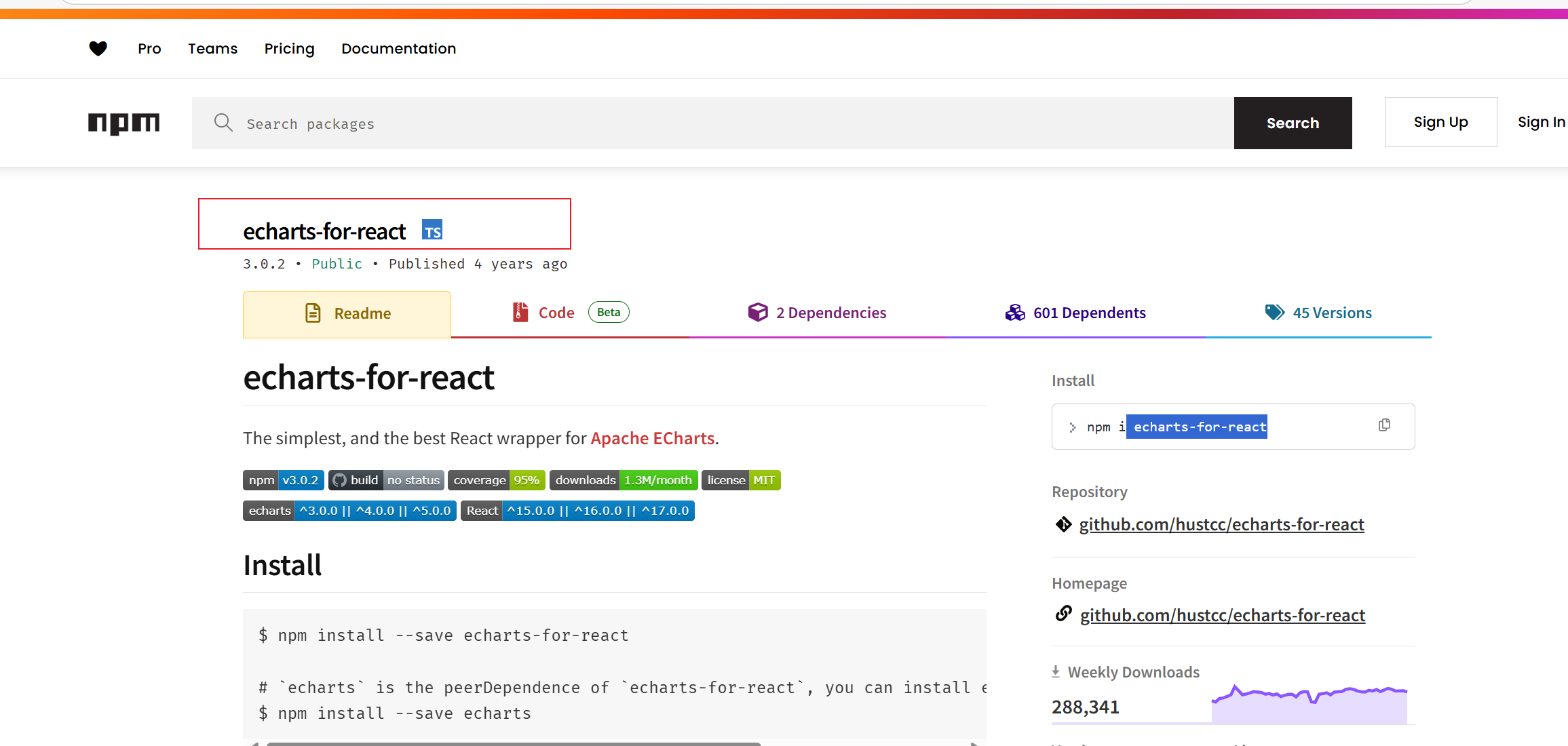Click the peerDependence comment line in the code block
The width and height of the screenshot is (1568, 746).
coord(622,688)
